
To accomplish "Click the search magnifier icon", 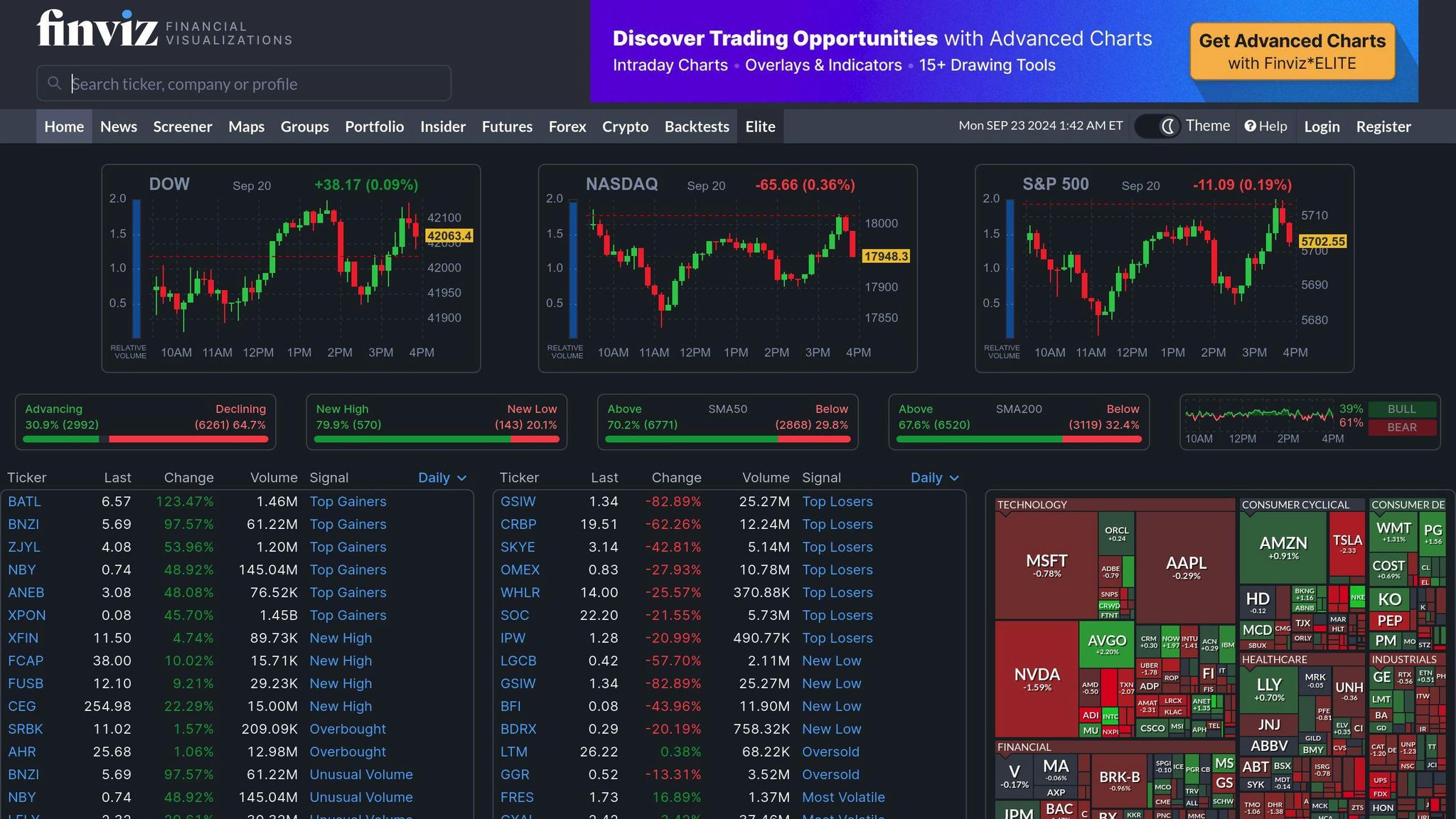I will pos(54,83).
